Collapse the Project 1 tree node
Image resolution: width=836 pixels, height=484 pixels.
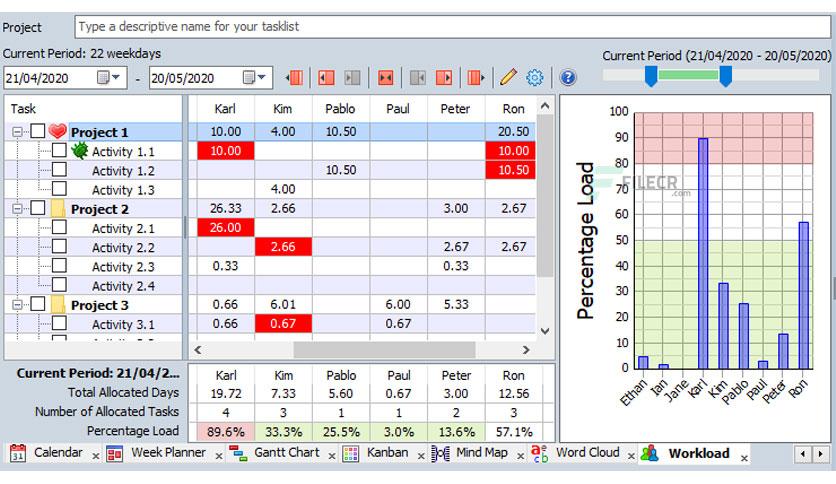(18, 132)
